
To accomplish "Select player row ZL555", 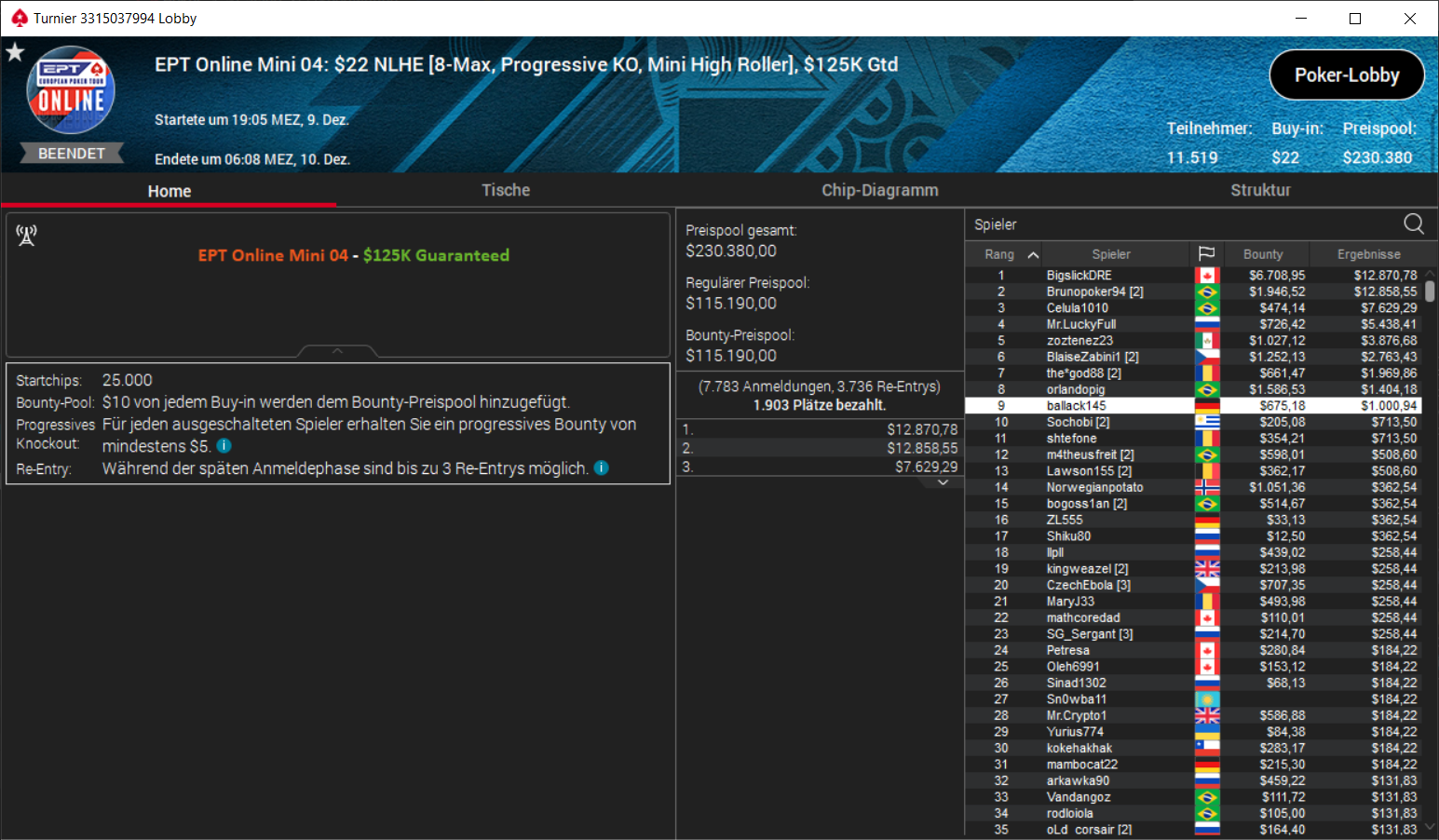I will pyautogui.click(x=1194, y=520).
